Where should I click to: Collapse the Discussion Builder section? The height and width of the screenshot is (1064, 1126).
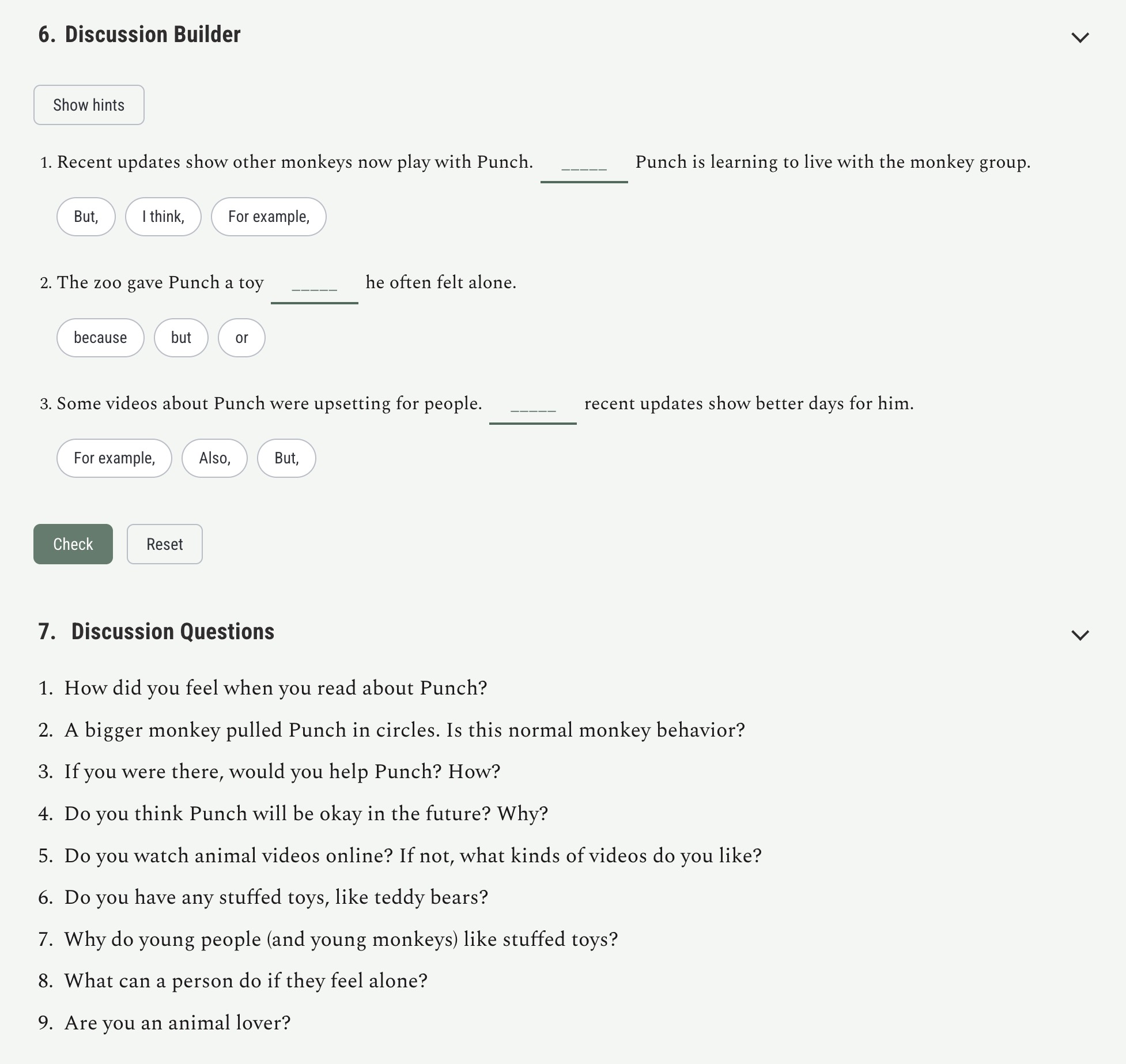tap(1081, 38)
